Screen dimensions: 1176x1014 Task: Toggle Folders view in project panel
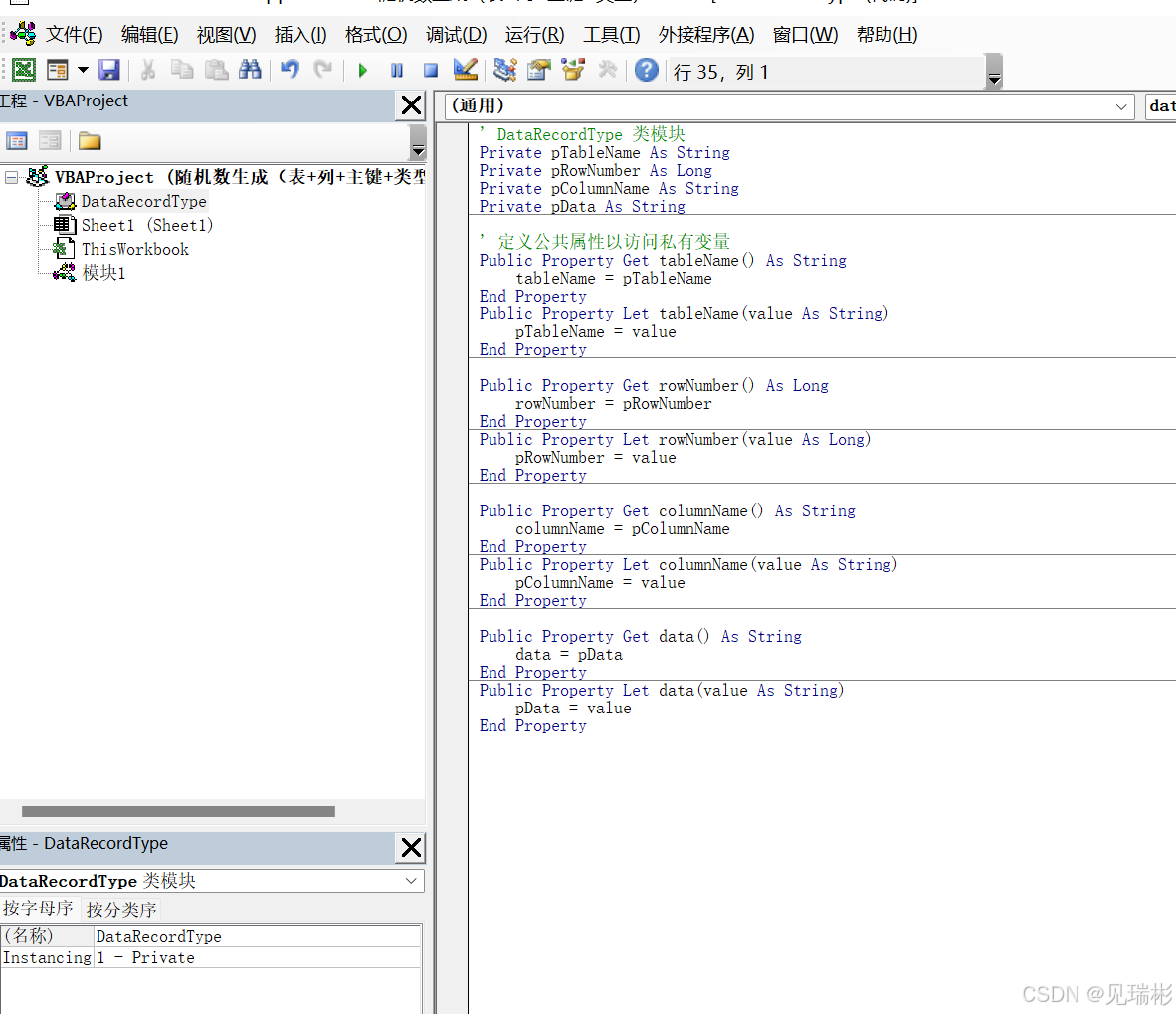[90, 141]
